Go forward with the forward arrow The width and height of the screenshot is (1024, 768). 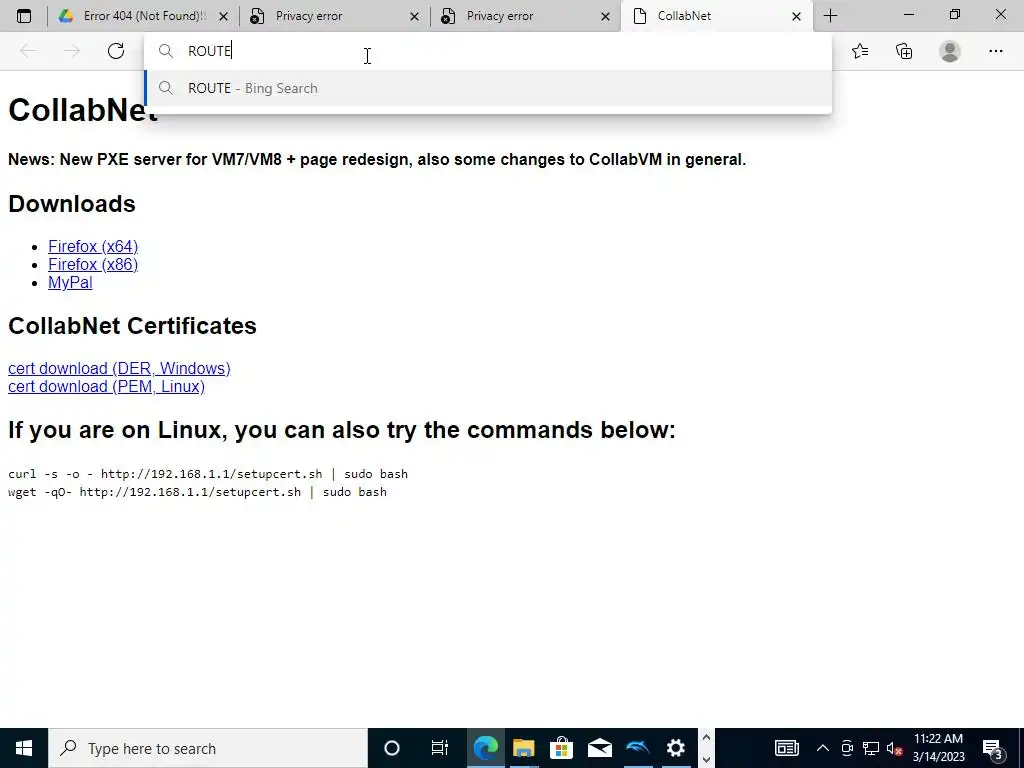pyautogui.click(x=72, y=51)
